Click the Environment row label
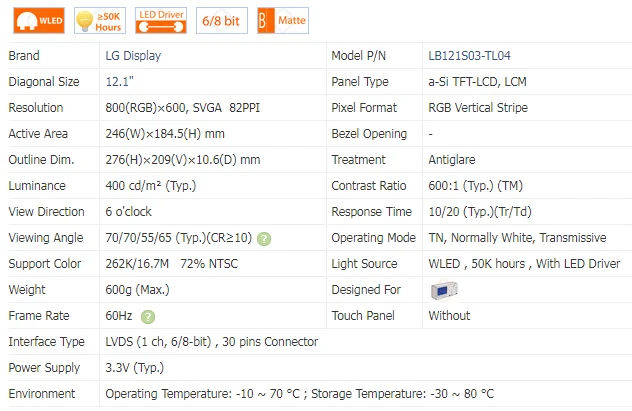This screenshot has height=411, width=632. (42, 394)
